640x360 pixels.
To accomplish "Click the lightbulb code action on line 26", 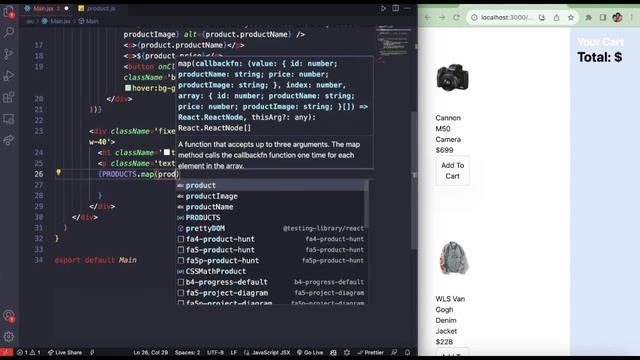I will pyautogui.click(x=58, y=173).
